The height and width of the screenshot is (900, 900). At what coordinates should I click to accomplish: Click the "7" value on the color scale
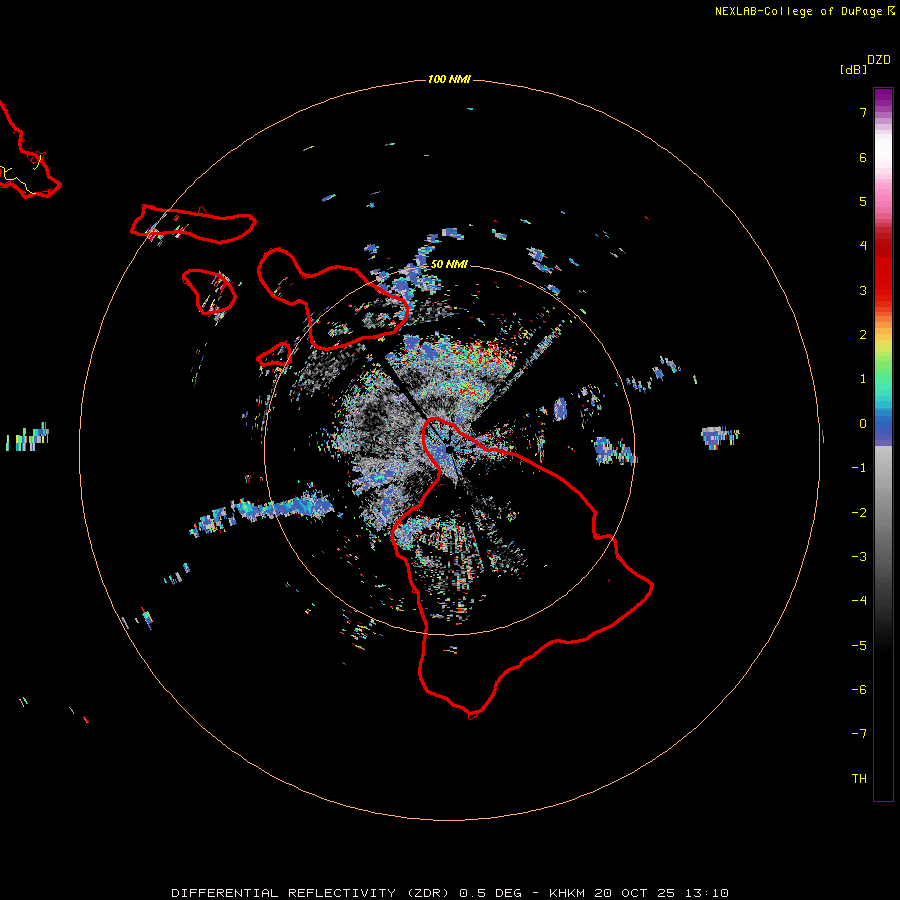tap(863, 112)
